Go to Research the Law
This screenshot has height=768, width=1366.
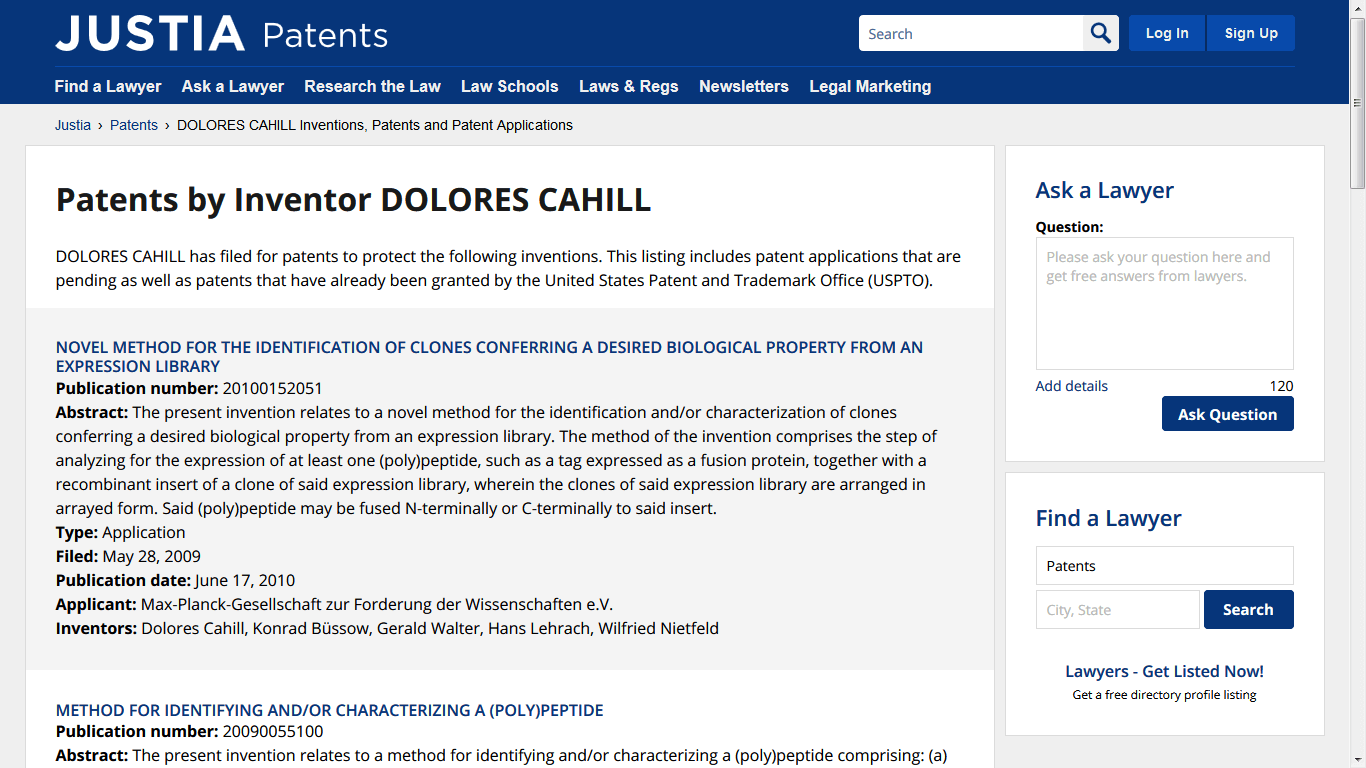point(372,86)
